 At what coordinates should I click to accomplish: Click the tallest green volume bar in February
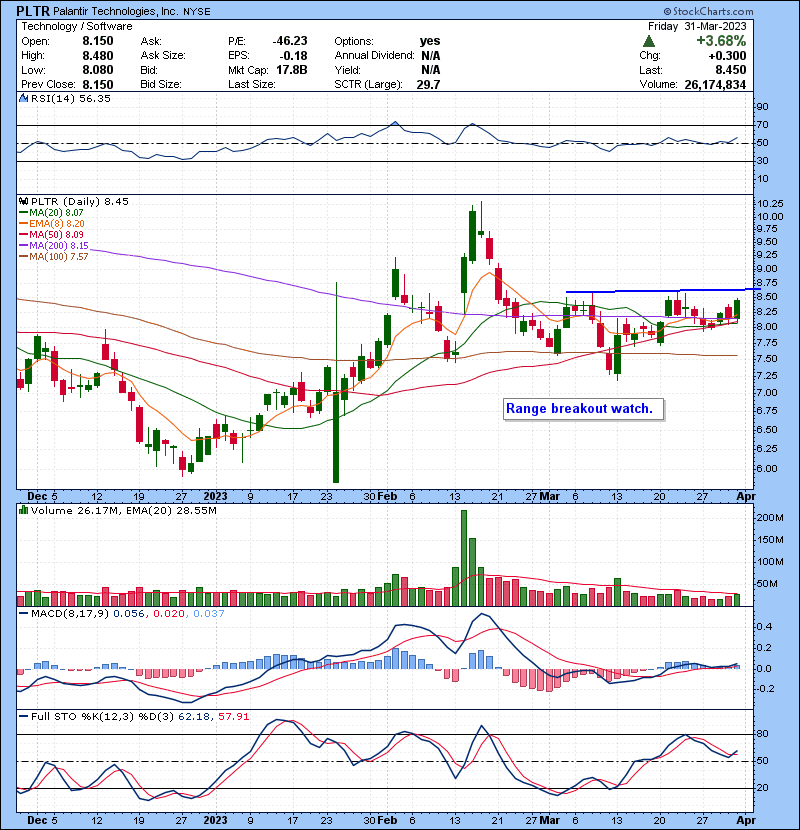(464, 558)
